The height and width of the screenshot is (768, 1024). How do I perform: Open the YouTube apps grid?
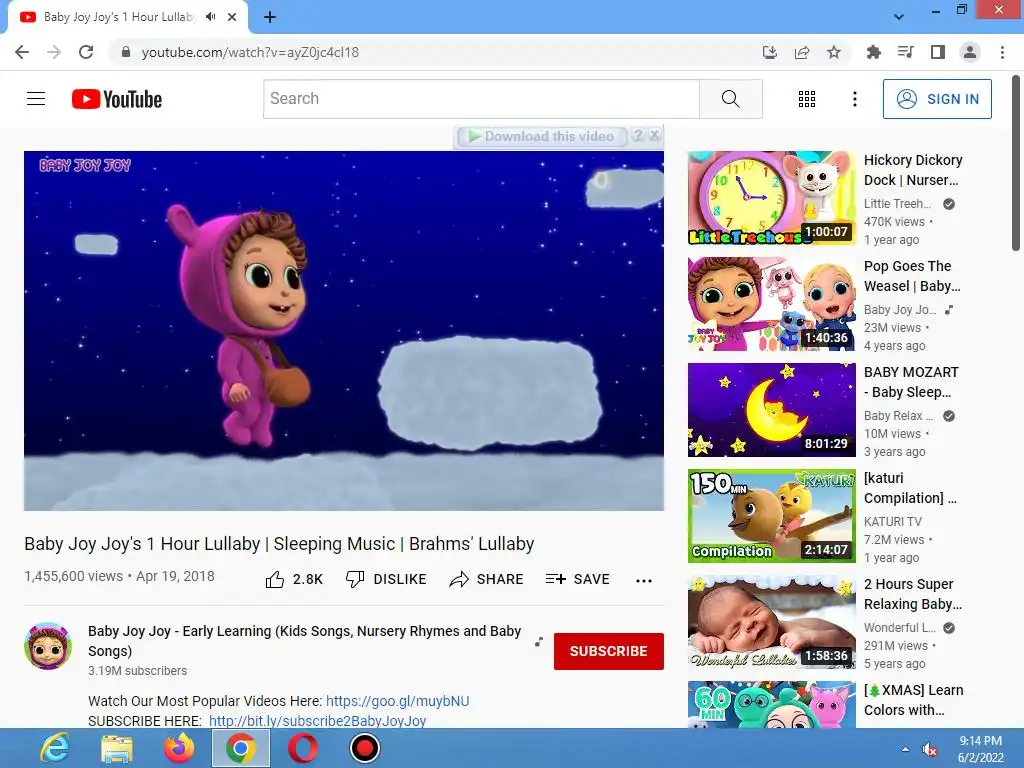coord(807,99)
